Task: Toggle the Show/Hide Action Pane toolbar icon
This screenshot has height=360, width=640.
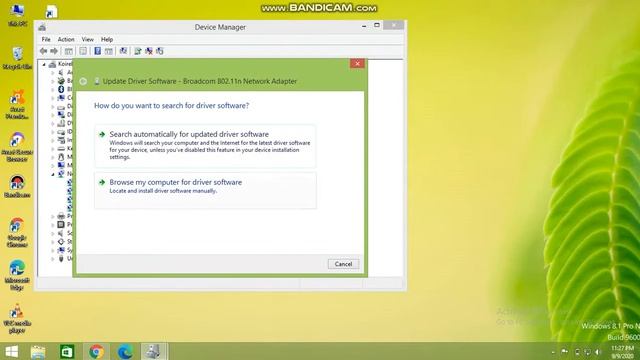Action: (x=109, y=51)
